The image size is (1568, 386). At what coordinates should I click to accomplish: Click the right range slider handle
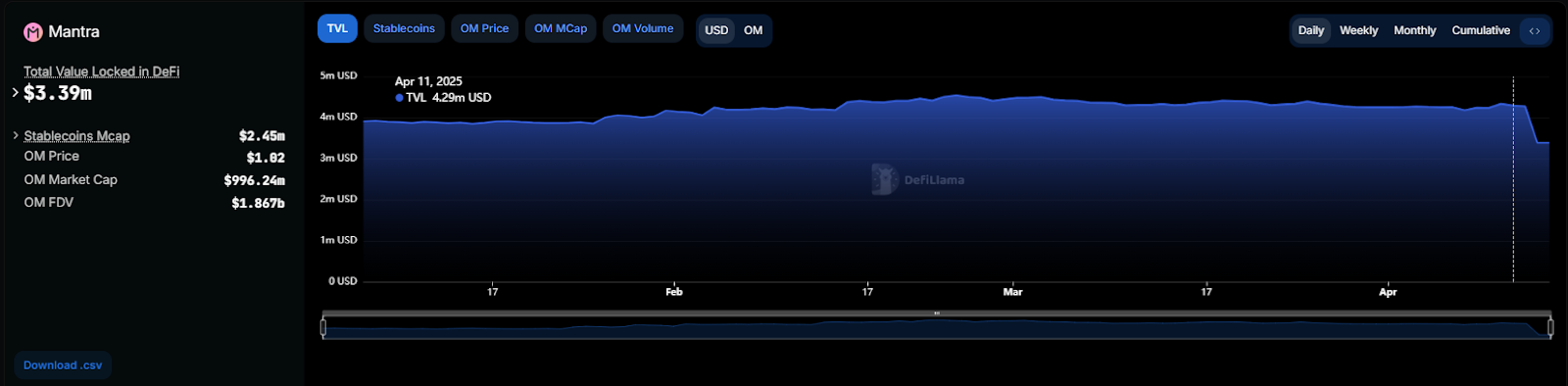[x=1550, y=327]
